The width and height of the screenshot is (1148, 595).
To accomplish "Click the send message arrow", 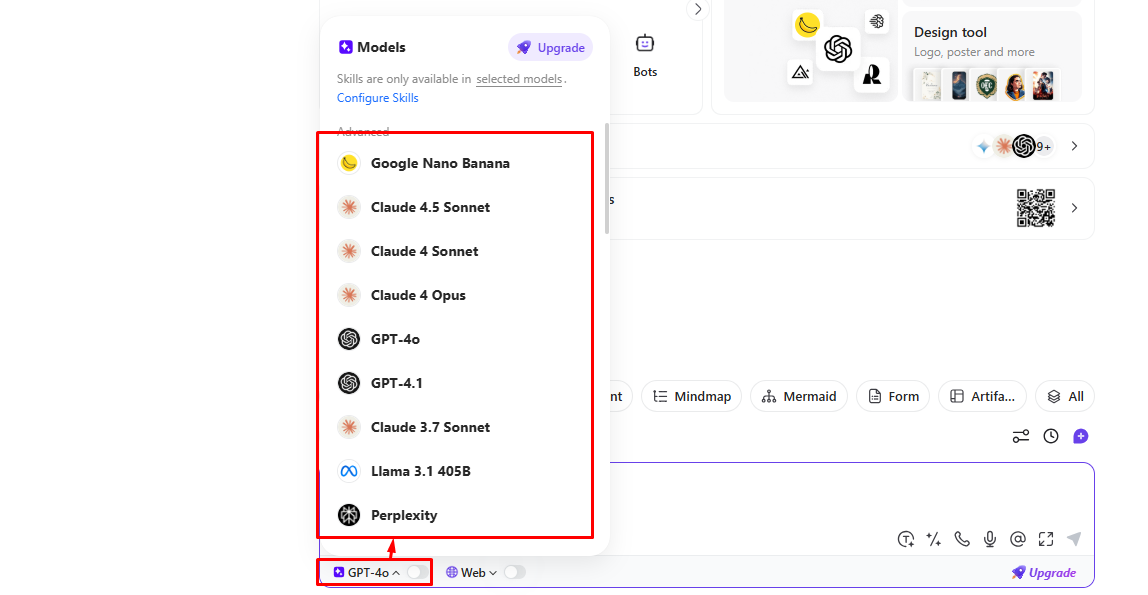I will [1074, 539].
